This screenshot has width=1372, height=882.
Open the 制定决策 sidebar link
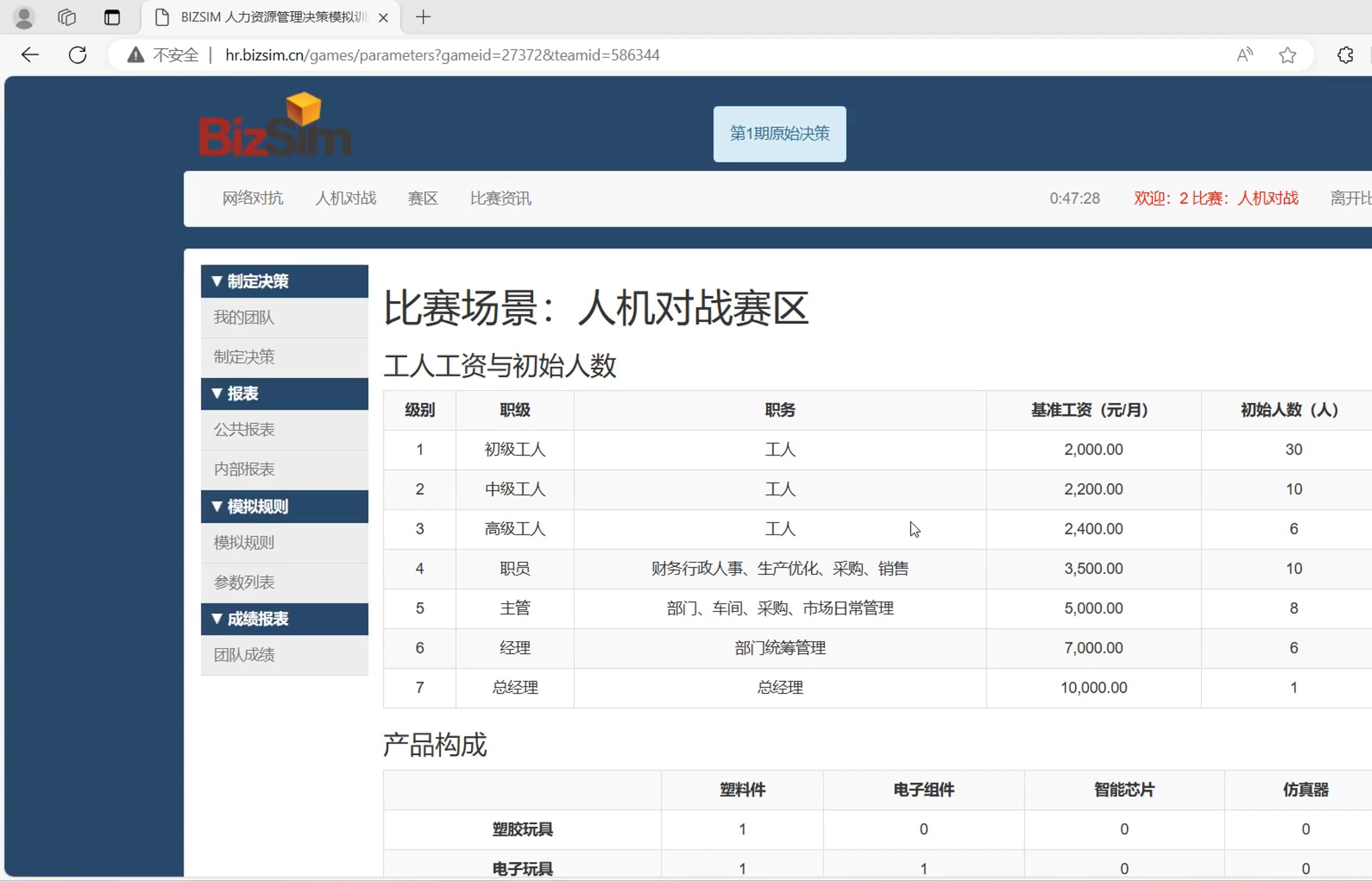[285, 357]
